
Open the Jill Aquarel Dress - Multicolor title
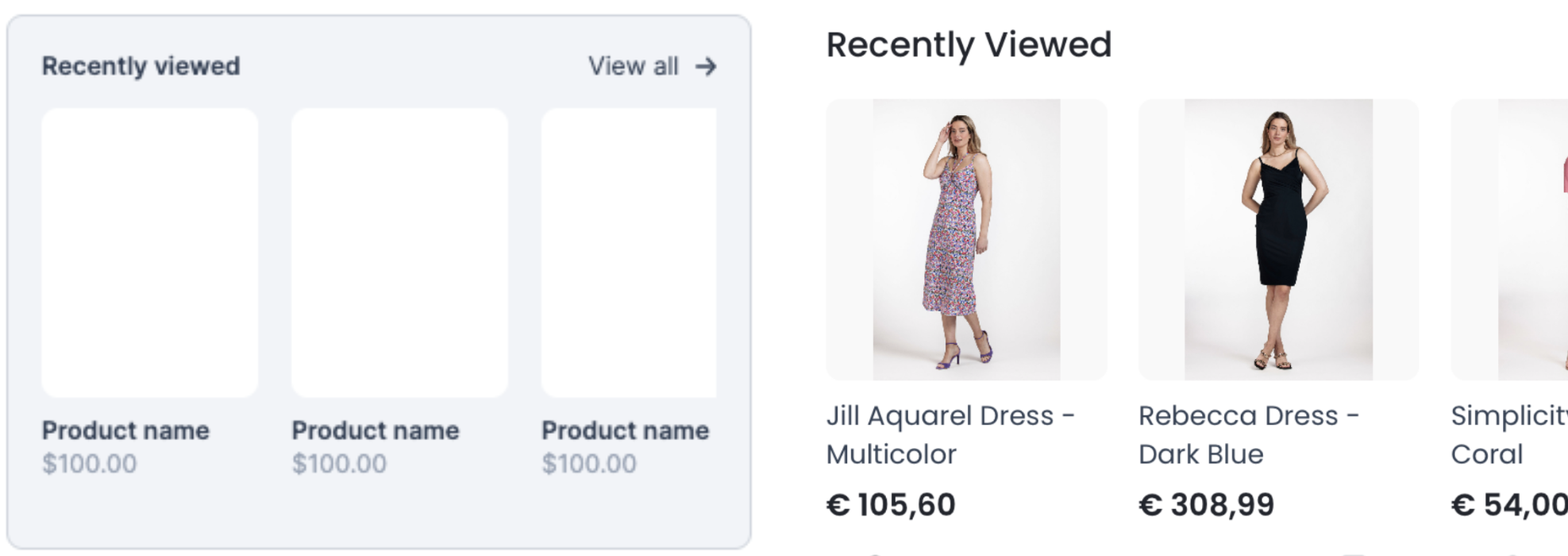coord(950,434)
